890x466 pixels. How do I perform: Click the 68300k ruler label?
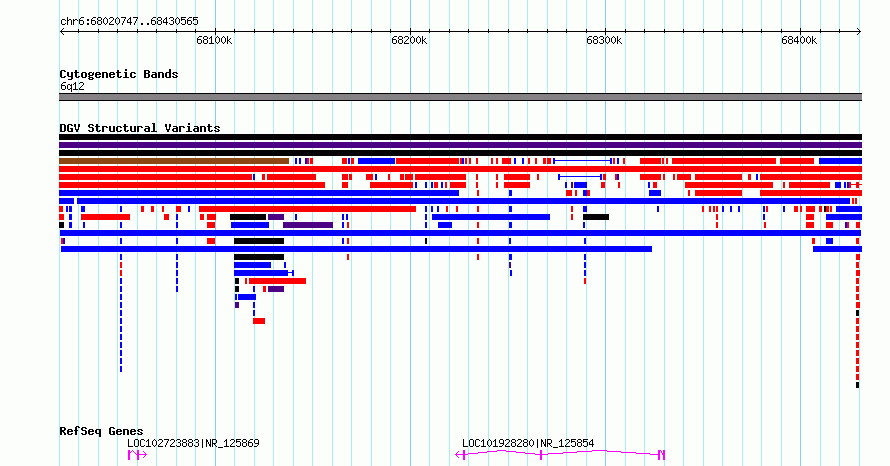click(604, 40)
